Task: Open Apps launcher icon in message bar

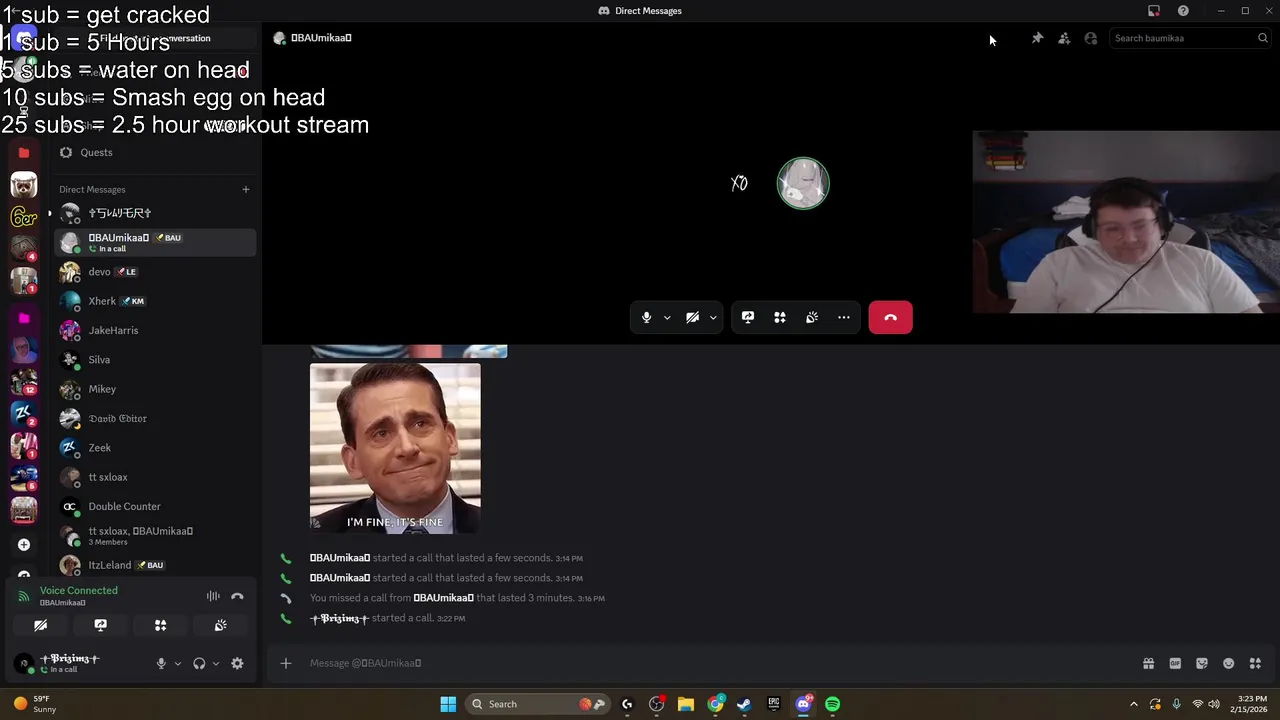Action: tap(1255, 663)
